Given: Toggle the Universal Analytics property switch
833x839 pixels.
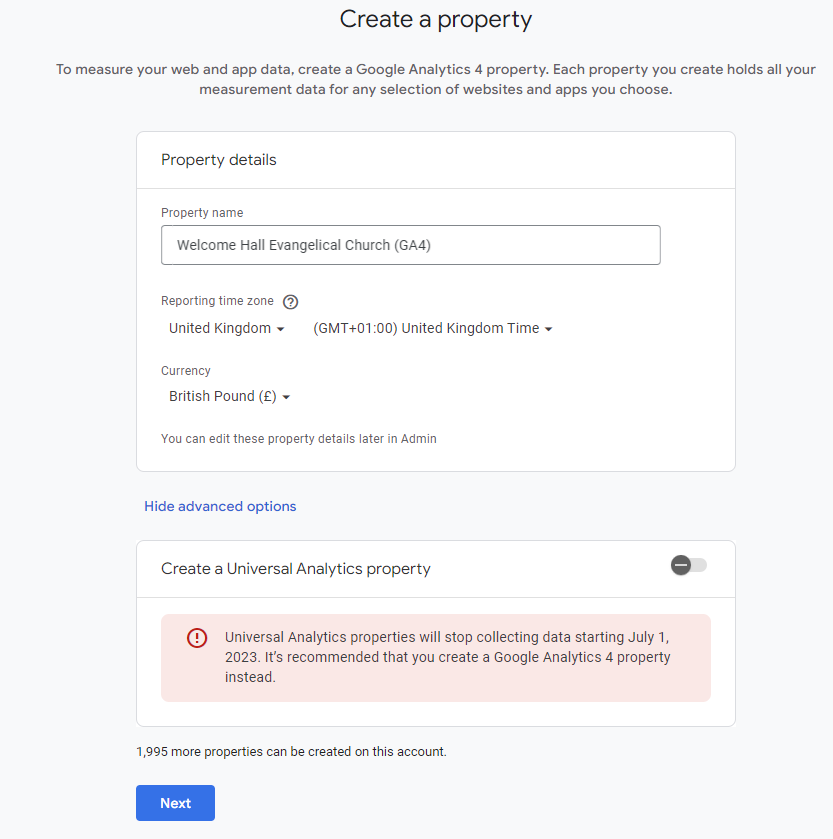Looking at the screenshot, I should [689, 565].
